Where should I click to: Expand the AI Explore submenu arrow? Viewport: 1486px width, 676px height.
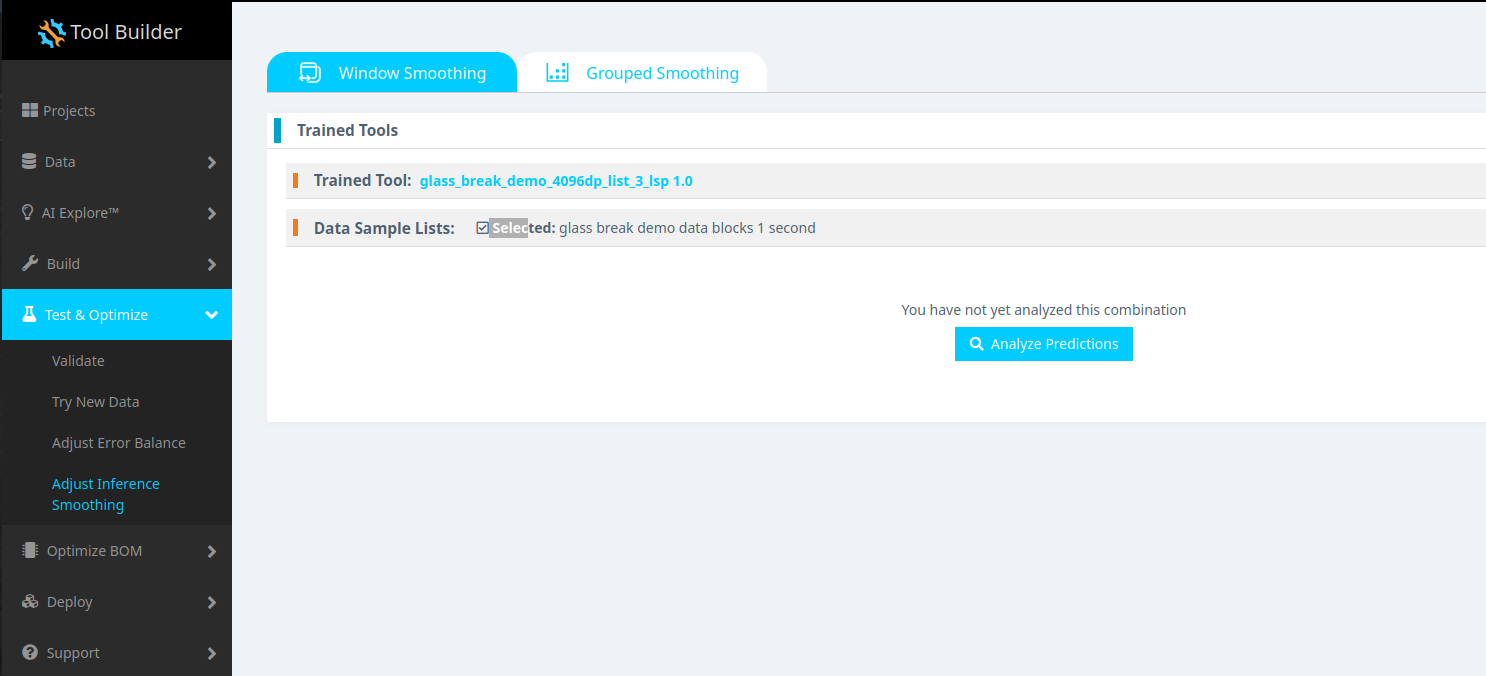click(x=211, y=213)
